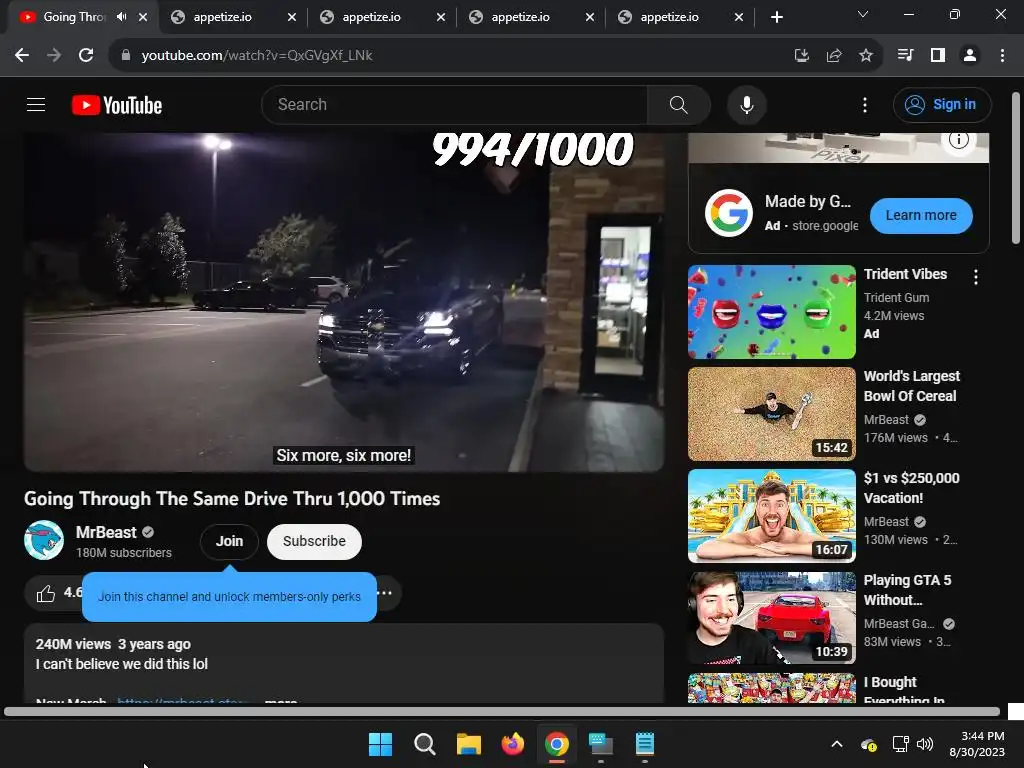This screenshot has width=1024, height=768.
Task: Open the Notepad taskbar icon
Action: pos(645,744)
